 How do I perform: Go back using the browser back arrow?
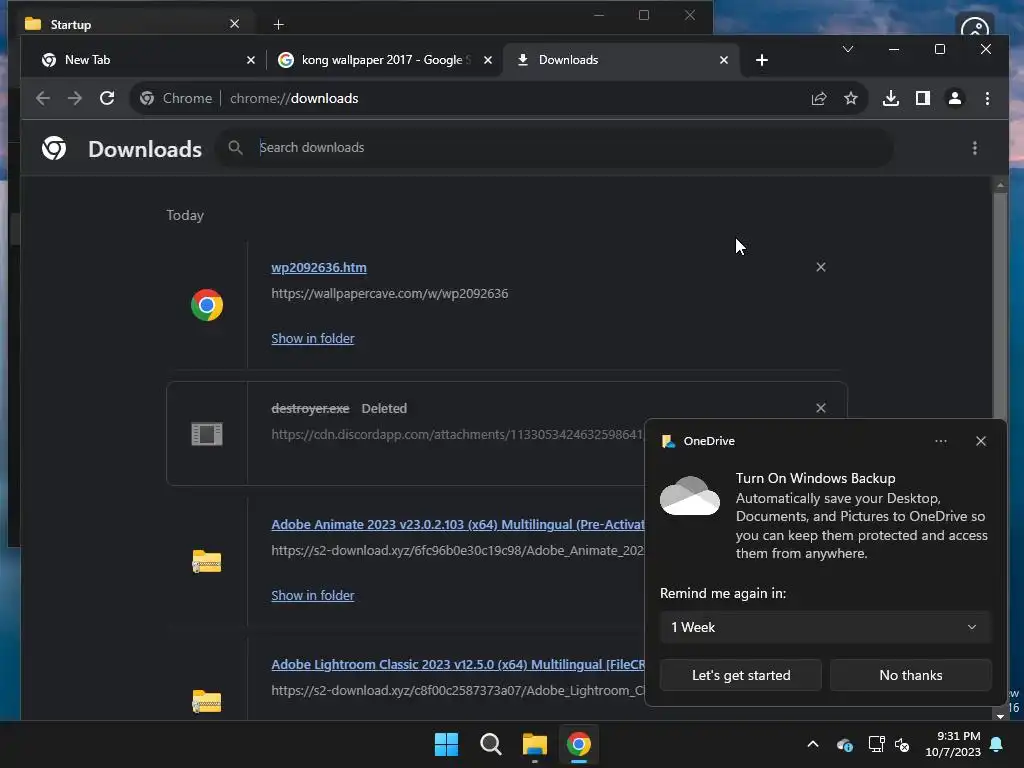(43, 98)
